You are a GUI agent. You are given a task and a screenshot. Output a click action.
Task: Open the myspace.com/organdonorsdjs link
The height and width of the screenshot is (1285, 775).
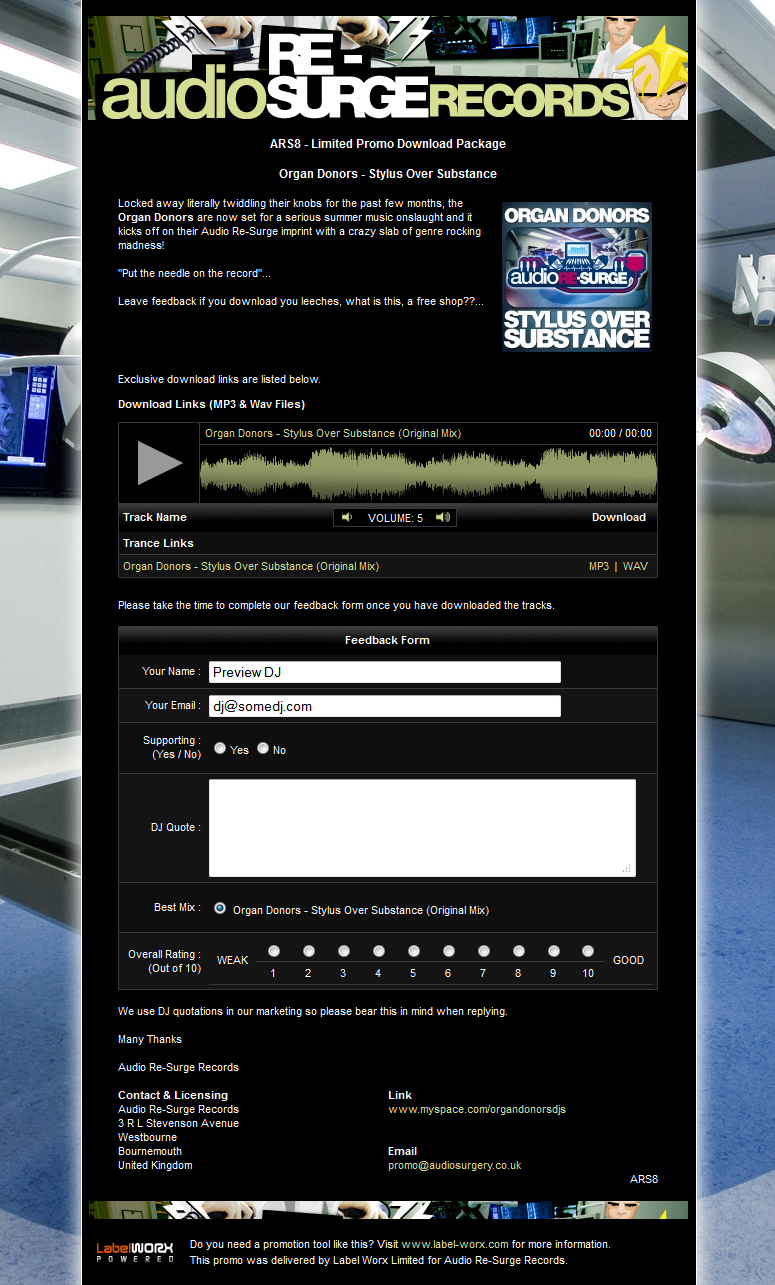[x=477, y=1109]
